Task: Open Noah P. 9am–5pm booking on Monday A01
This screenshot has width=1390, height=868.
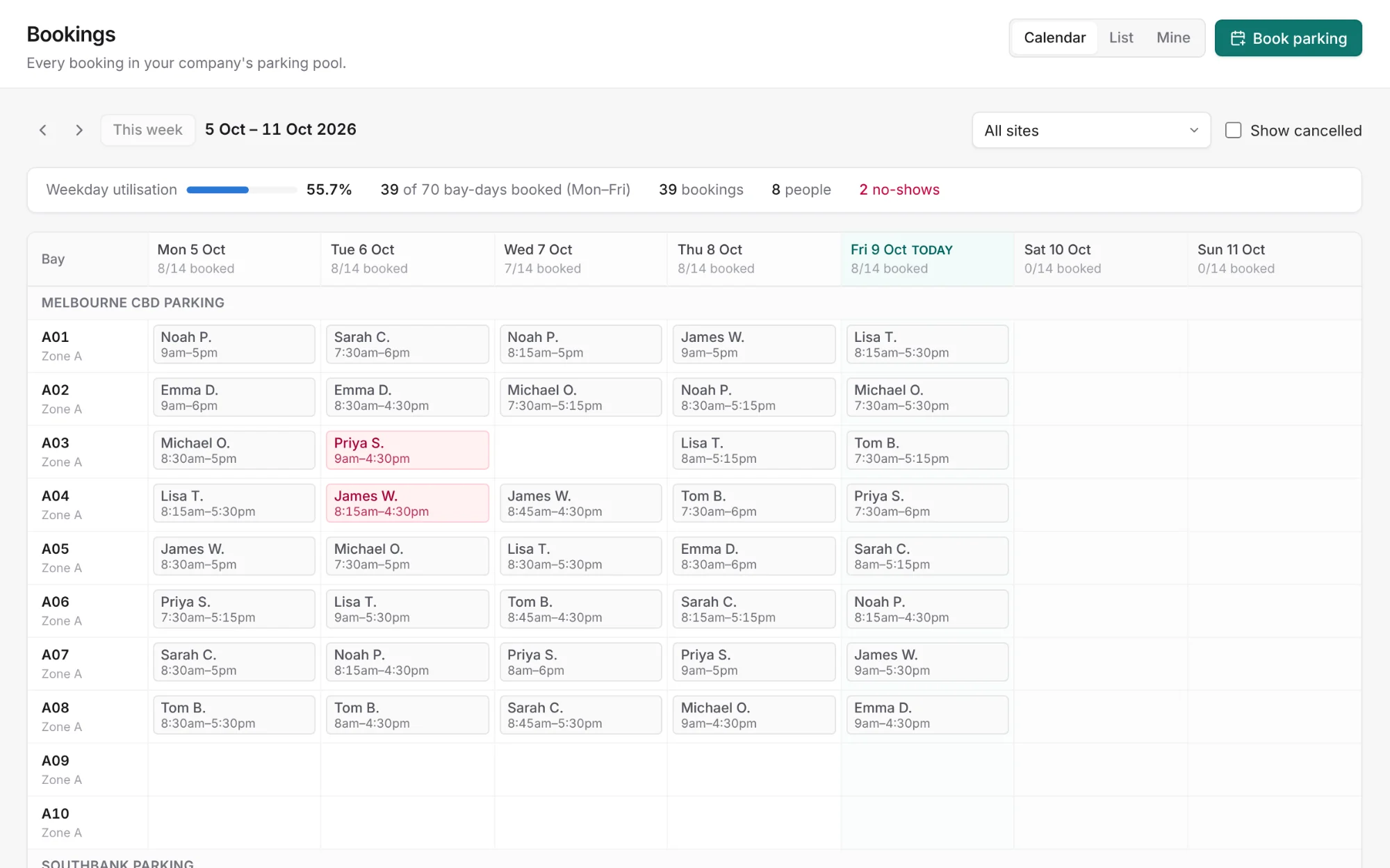Action: (x=234, y=344)
